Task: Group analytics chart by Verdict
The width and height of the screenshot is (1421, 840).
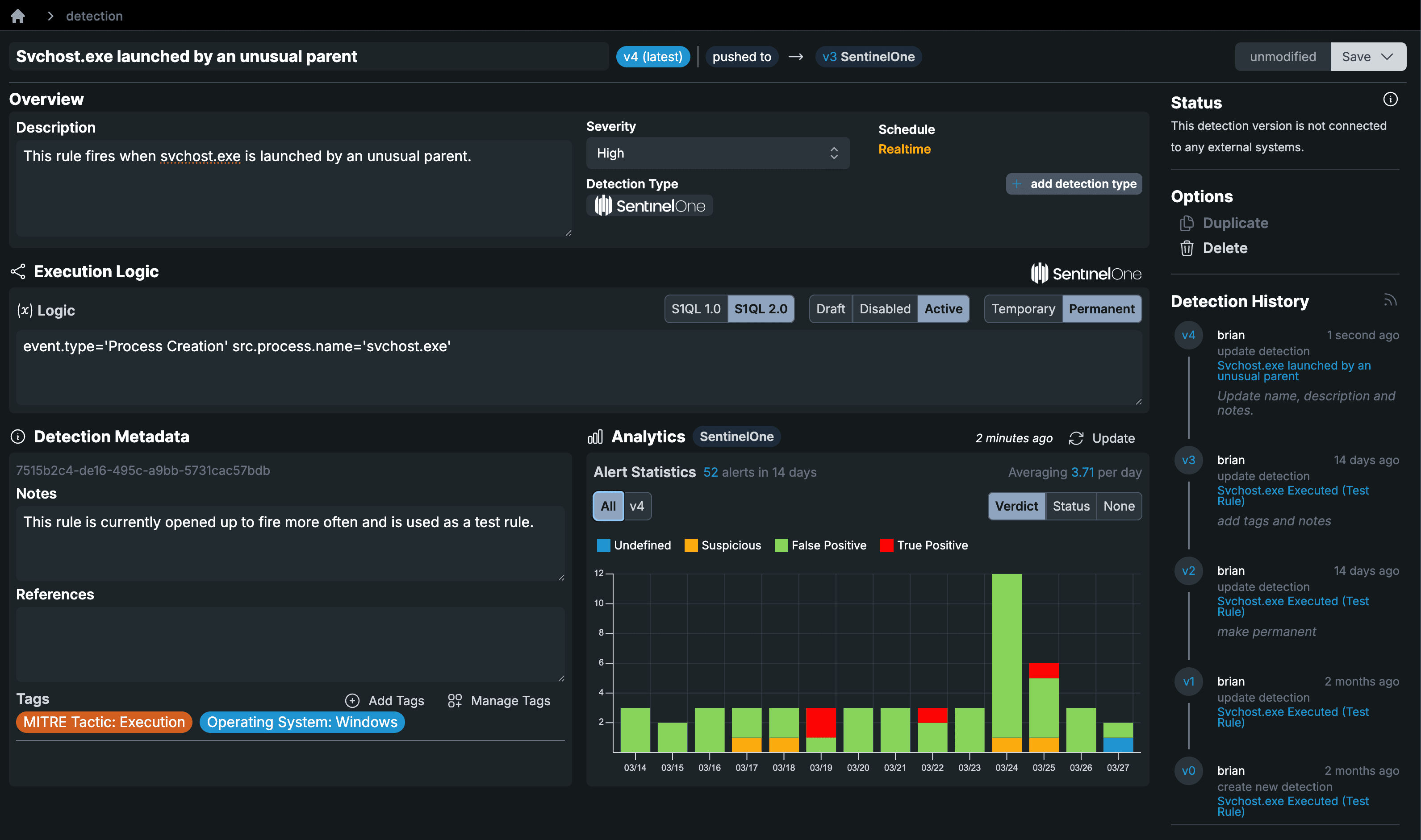Action: [1016, 506]
